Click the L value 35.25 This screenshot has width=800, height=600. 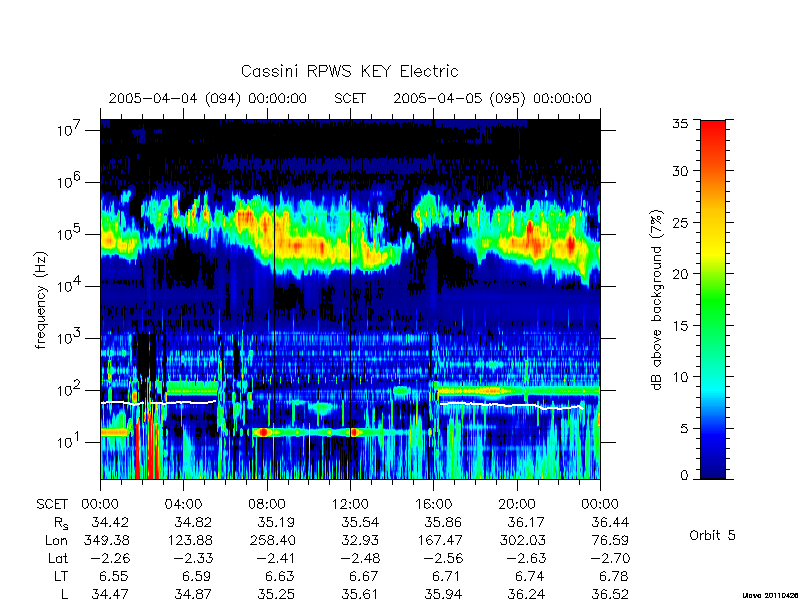pos(277,594)
